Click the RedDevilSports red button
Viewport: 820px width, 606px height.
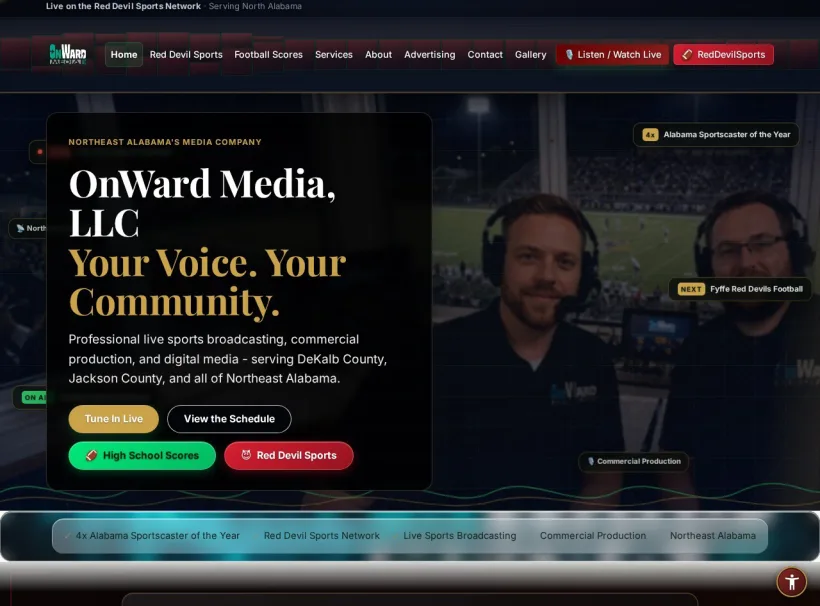tap(723, 54)
